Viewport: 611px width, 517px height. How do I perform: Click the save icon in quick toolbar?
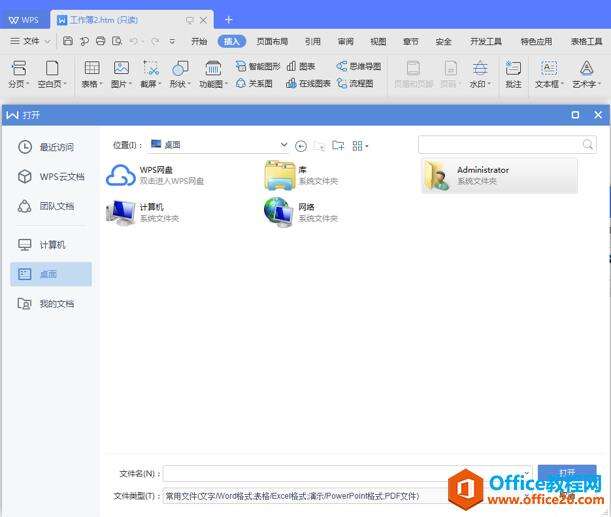pyautogui.click(x=68, y=41)
